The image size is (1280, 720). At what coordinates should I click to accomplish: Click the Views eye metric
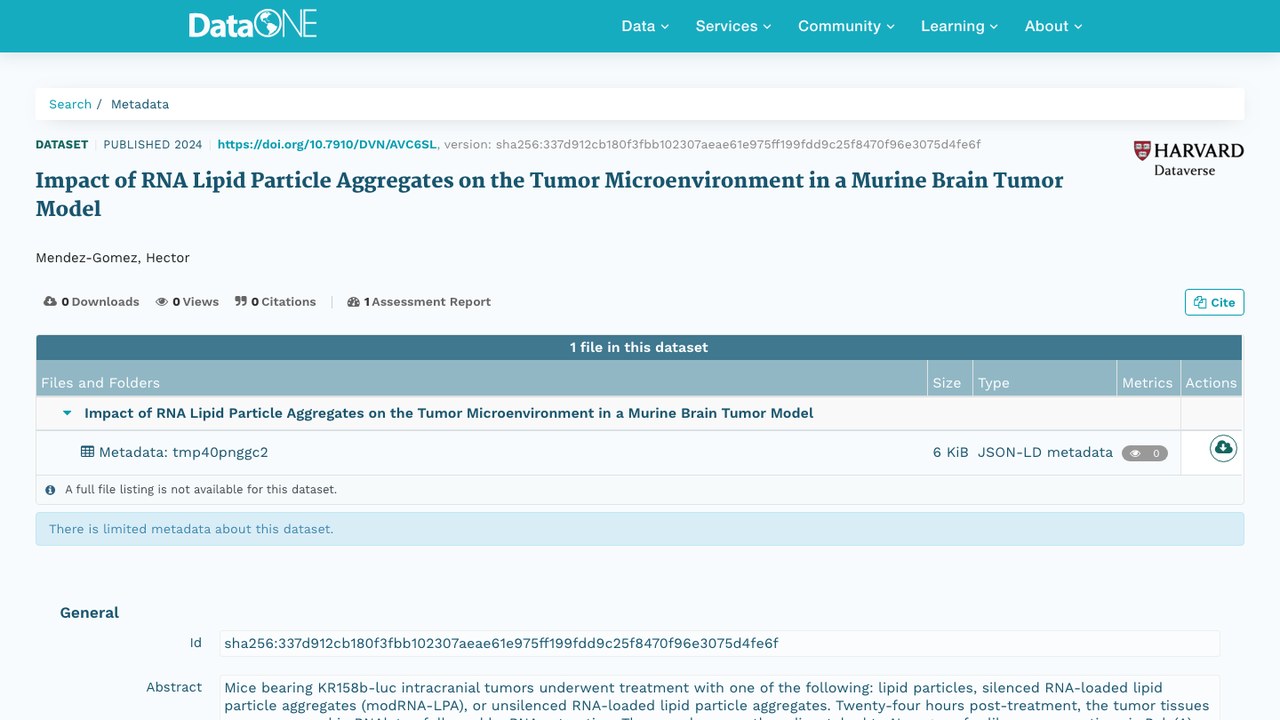187,302
